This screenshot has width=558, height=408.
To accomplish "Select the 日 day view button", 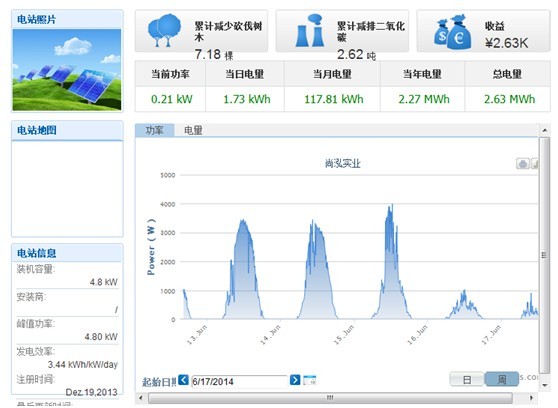I will coord(467,379).
